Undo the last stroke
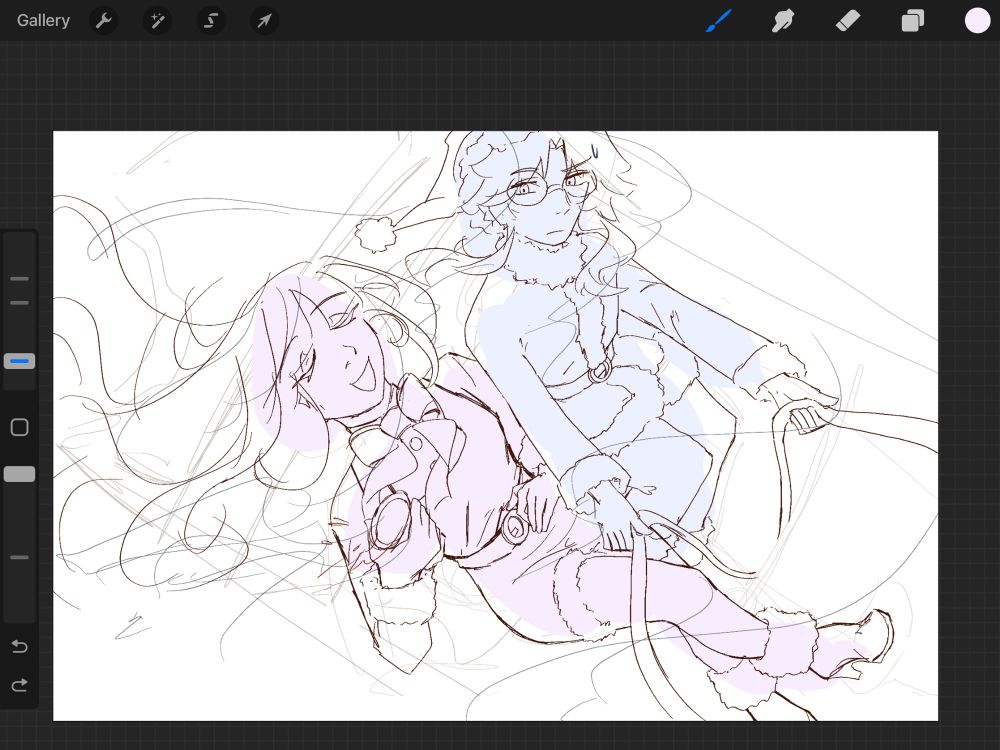 pos(20,647)
